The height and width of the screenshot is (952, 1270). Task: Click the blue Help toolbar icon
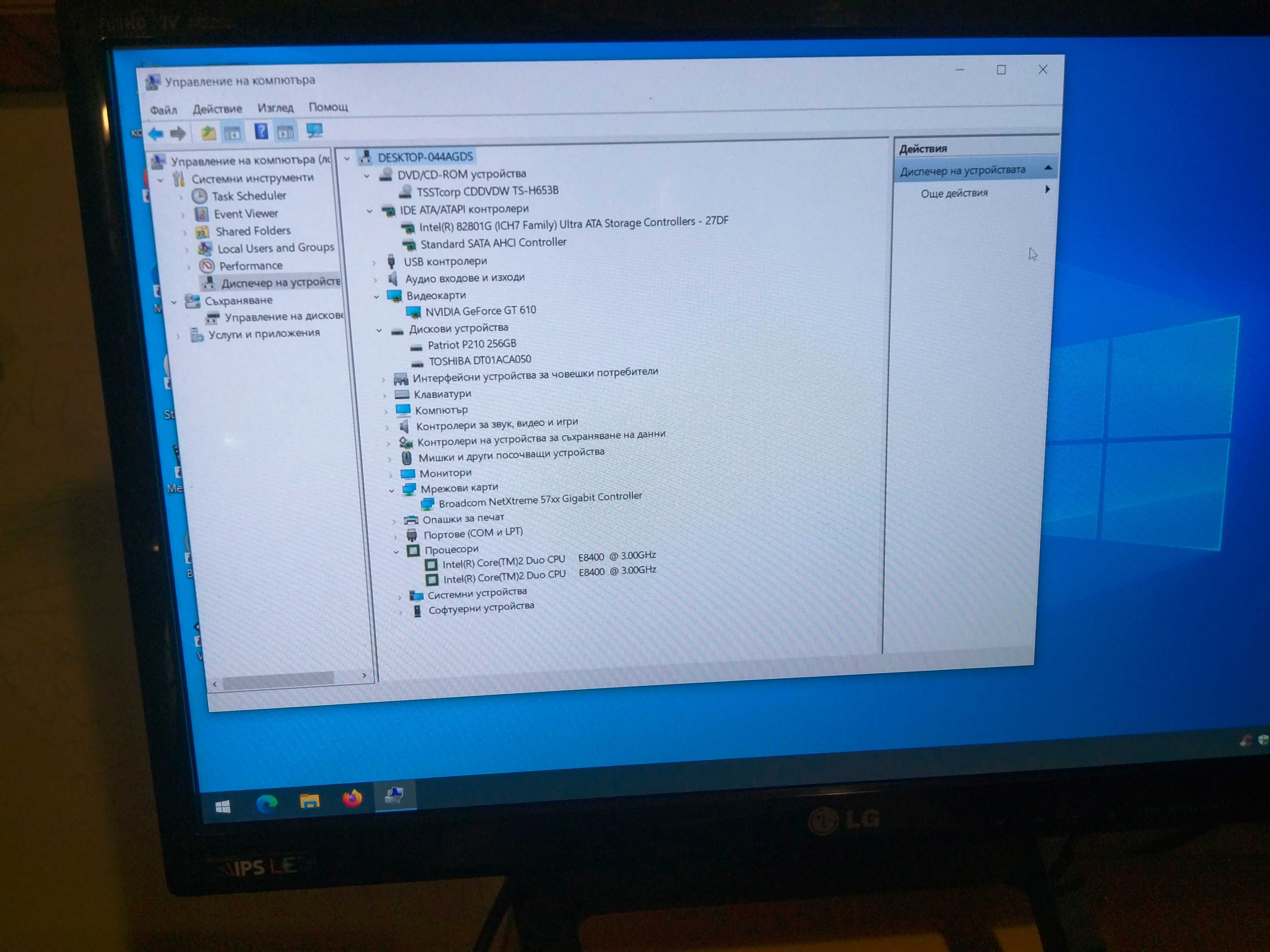tap(261, 132)
